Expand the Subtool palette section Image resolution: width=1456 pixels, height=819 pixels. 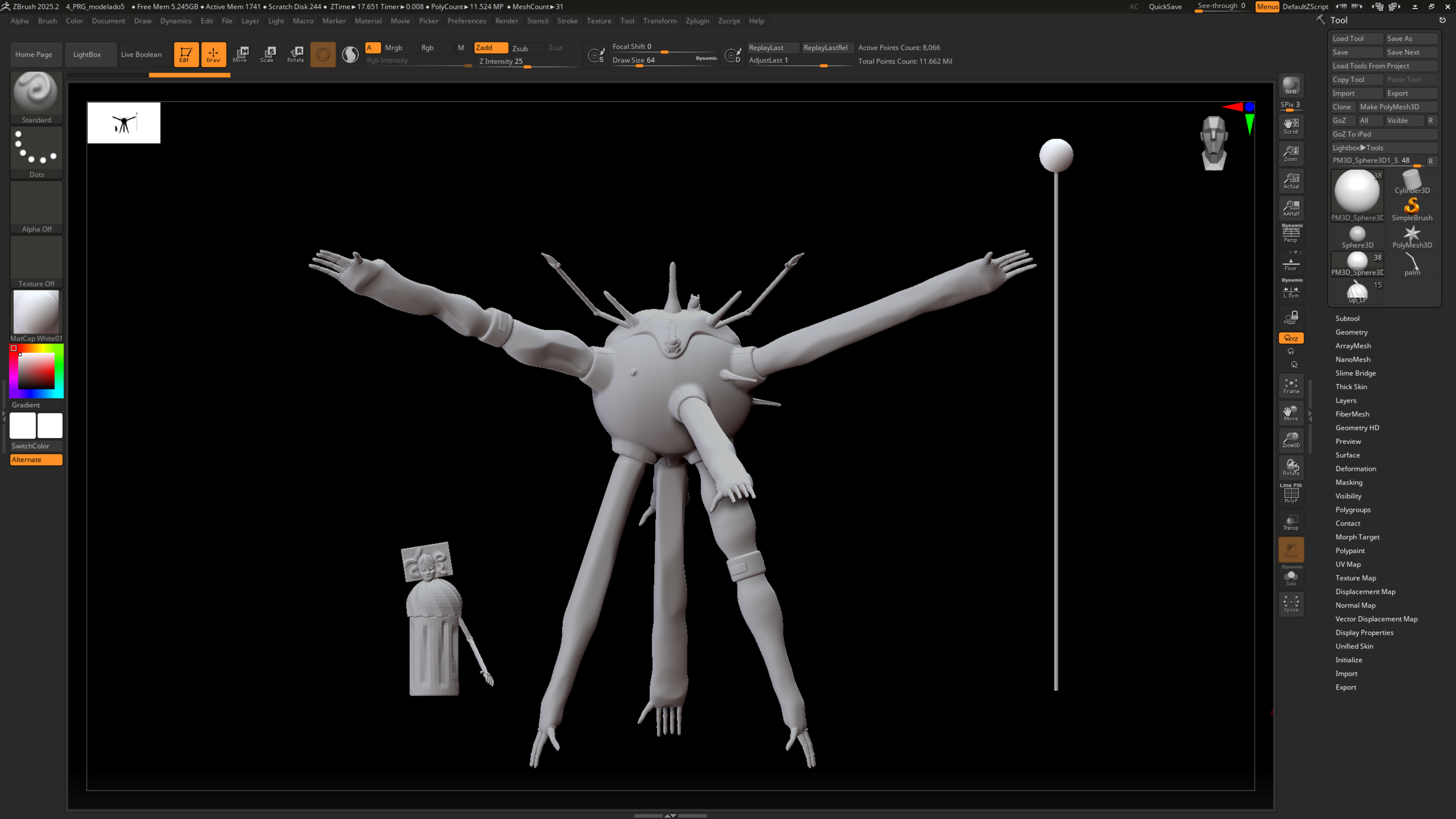point(1347,319)
